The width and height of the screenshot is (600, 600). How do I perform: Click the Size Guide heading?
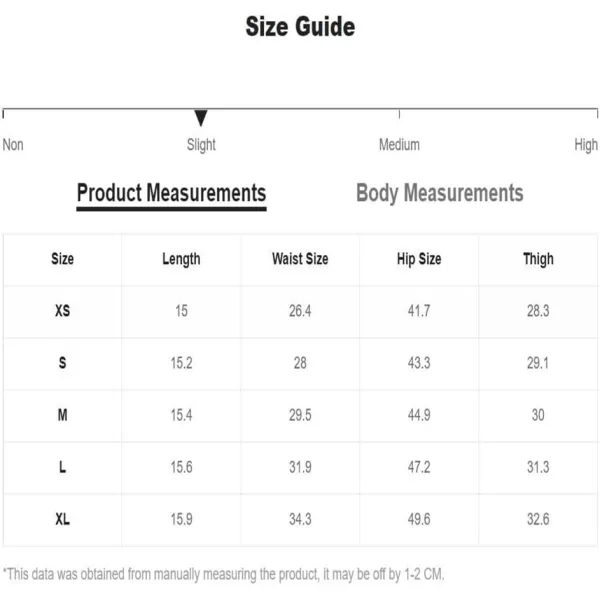(x=300, y=27)
